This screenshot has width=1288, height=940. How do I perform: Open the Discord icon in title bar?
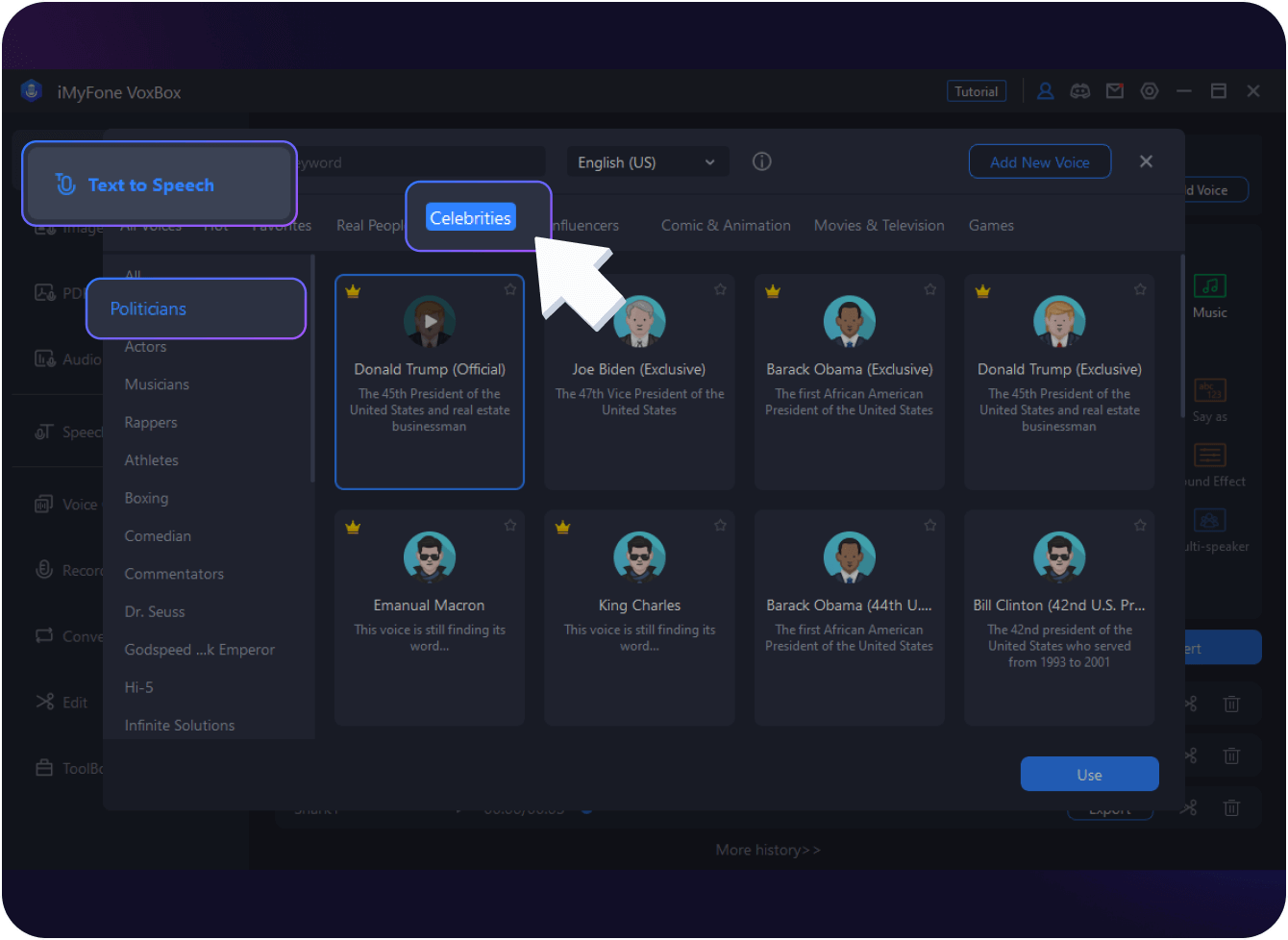1080,91
